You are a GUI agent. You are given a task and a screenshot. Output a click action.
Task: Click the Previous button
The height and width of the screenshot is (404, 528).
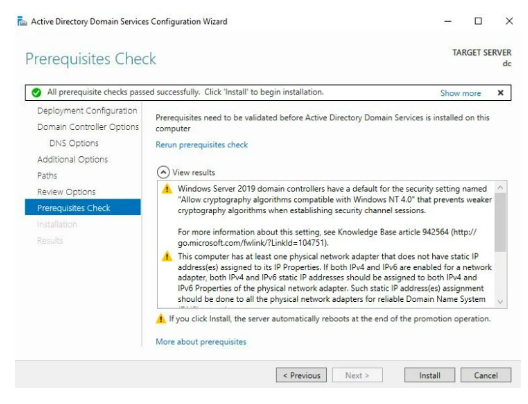click(301, 375)
